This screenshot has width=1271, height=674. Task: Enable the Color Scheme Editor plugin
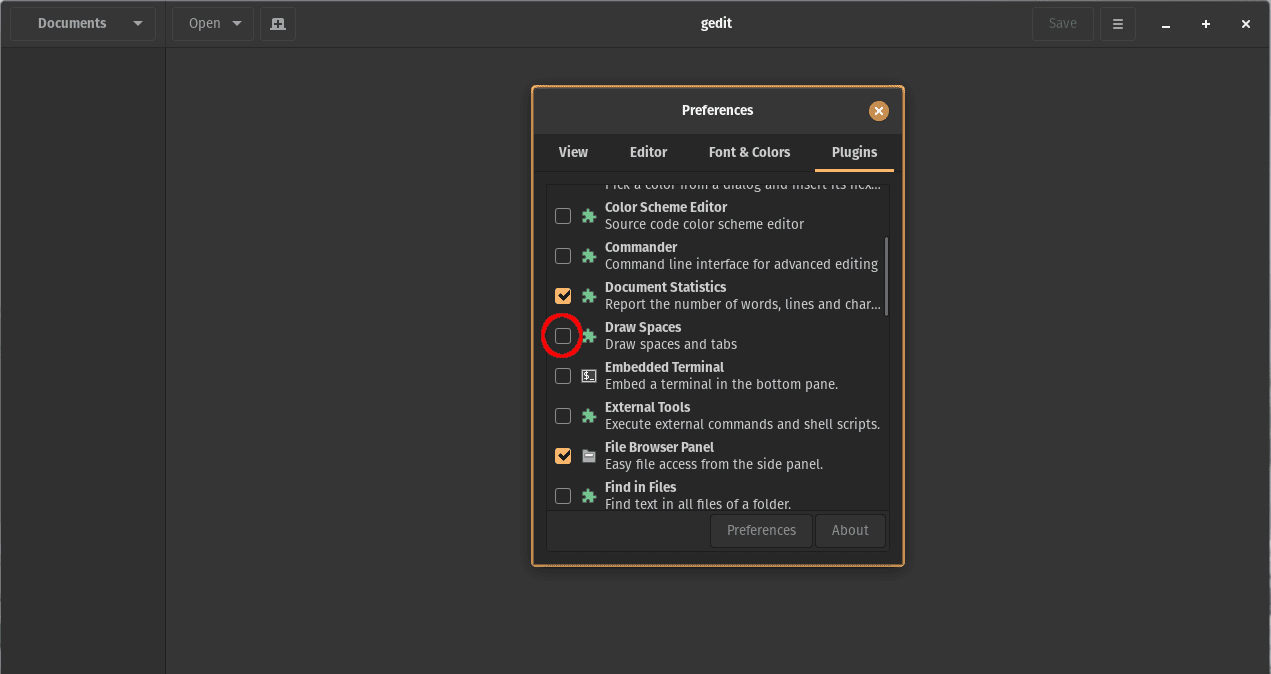tap(563, 216)
